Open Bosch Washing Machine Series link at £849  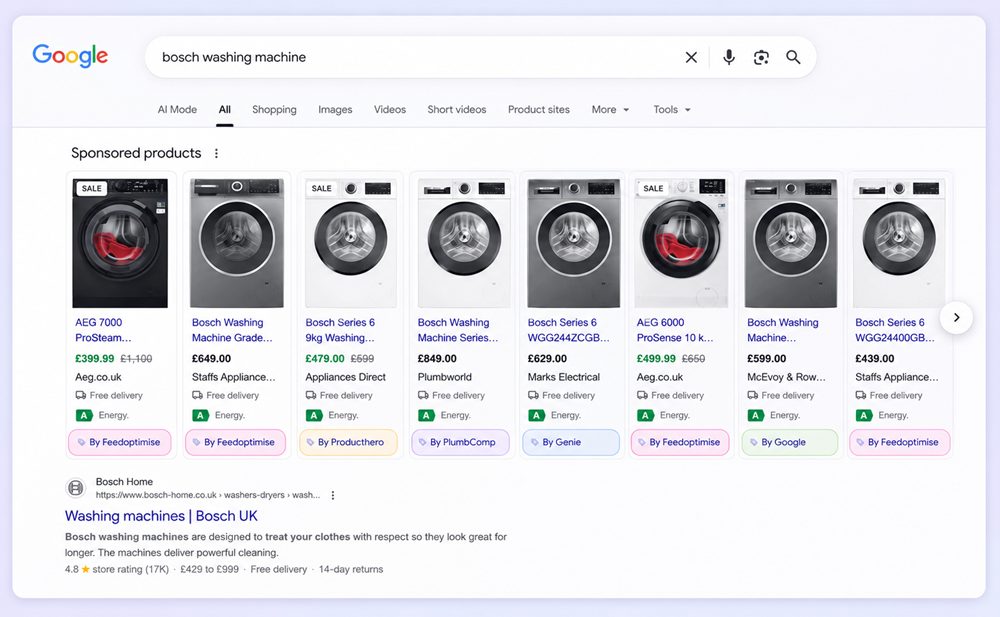(458, 330)
